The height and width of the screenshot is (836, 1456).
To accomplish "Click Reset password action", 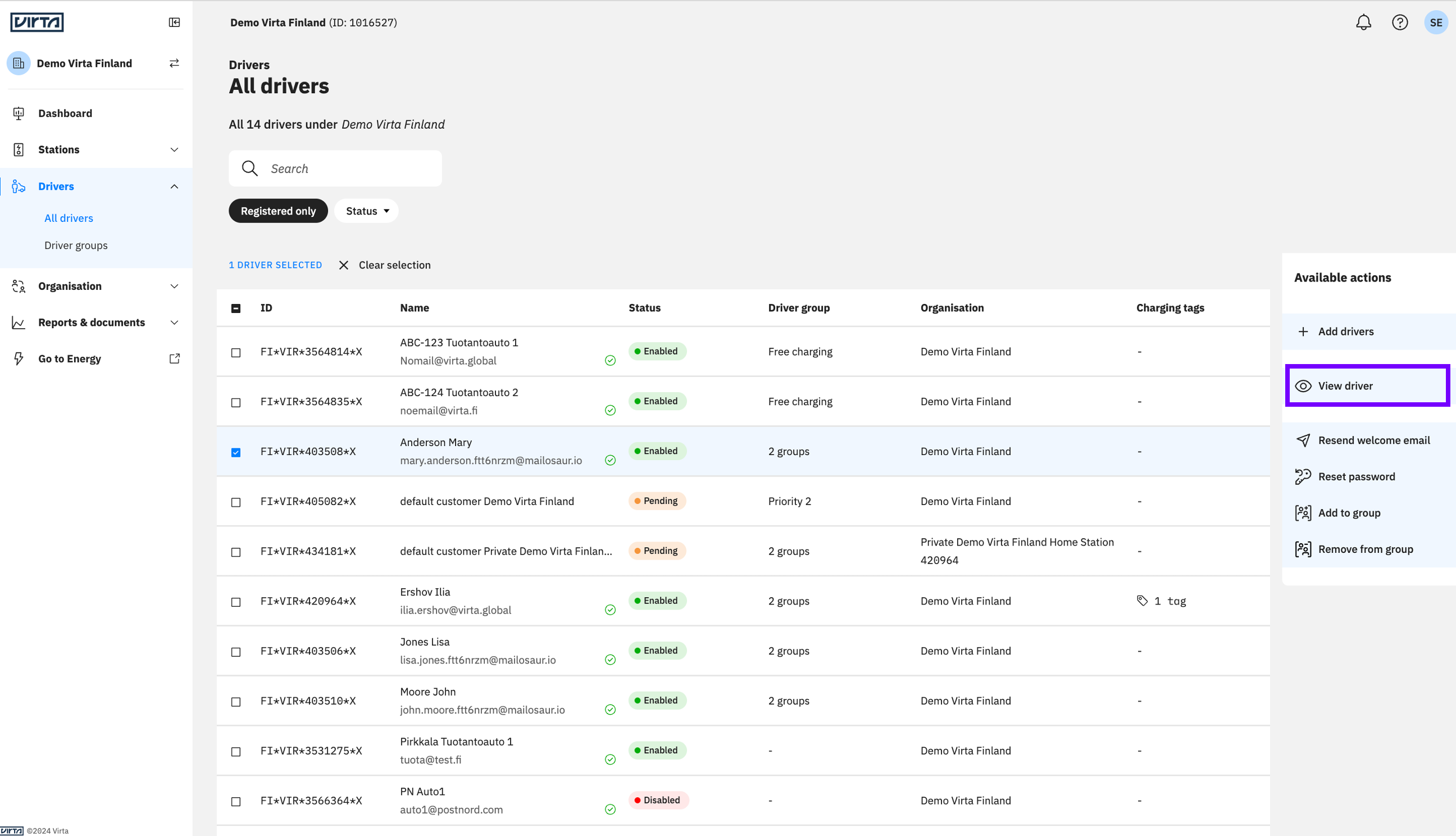I will pyautogui.click(x=1369, y=476).
